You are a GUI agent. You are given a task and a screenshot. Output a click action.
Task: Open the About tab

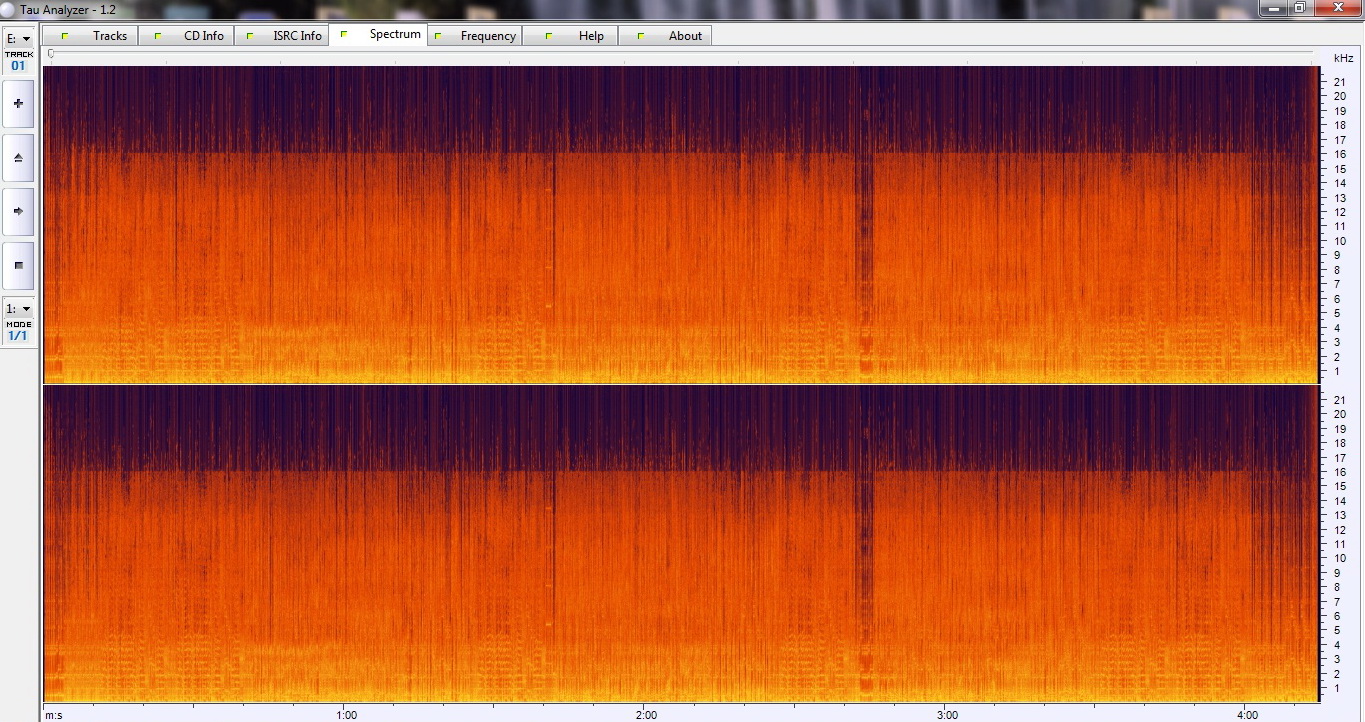[665, 35]
